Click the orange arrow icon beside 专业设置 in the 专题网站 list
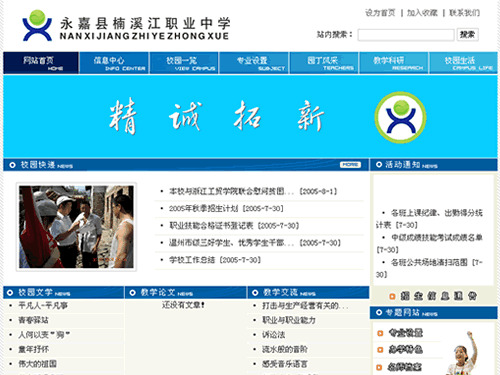 (x=380, y=333)
